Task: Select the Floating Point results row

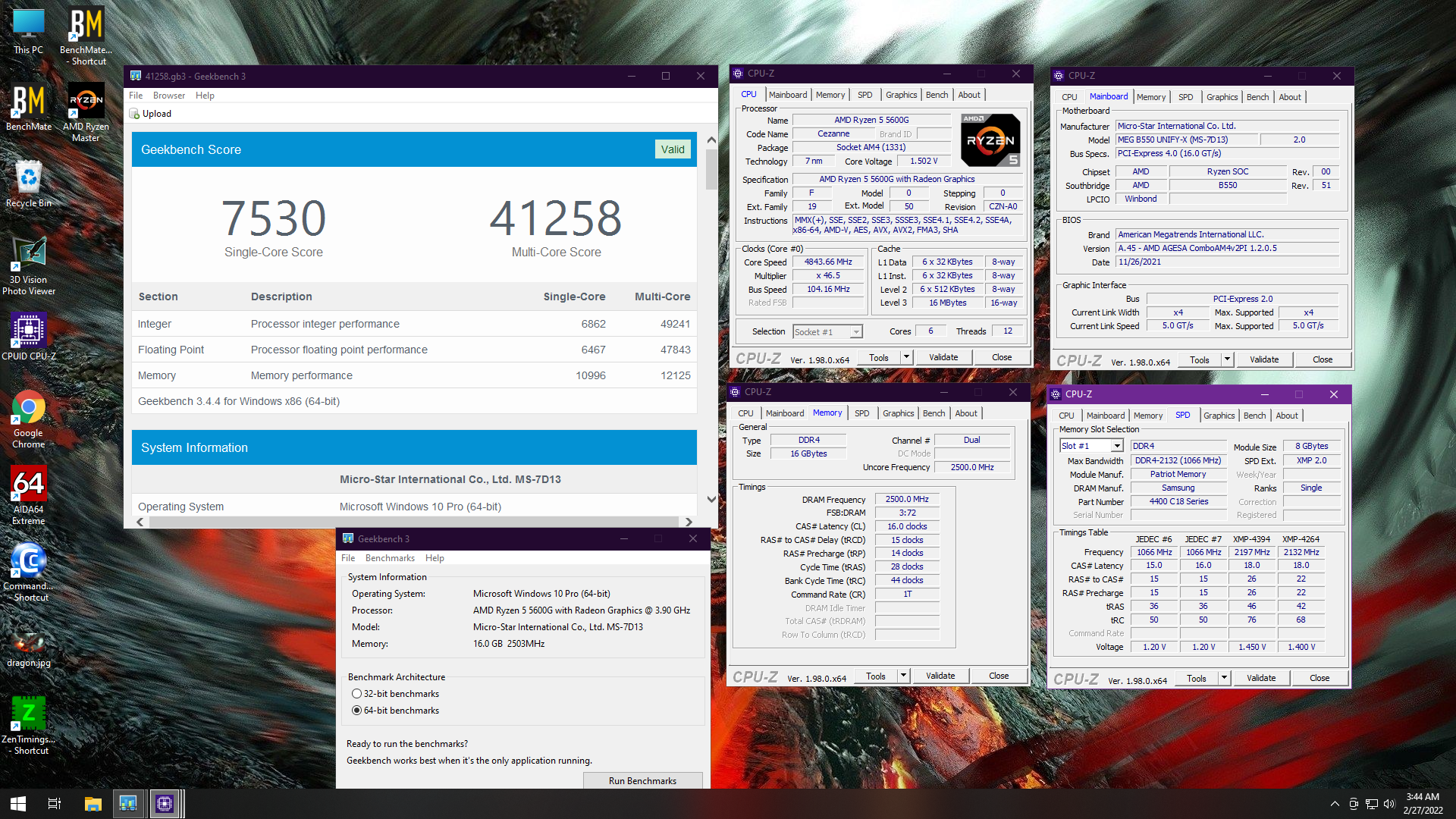Action: pos(414,350)
